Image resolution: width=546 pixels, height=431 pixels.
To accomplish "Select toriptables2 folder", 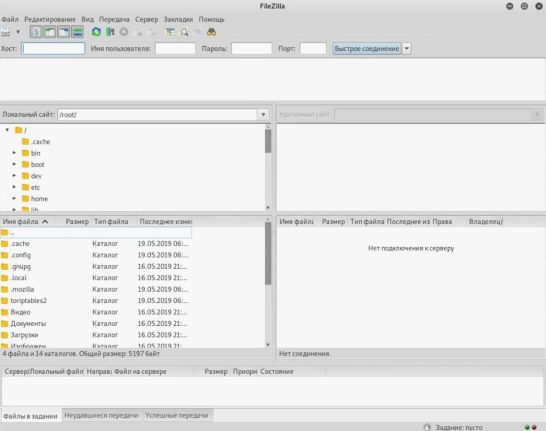I will pyautogui.click(x=96, y=301).
